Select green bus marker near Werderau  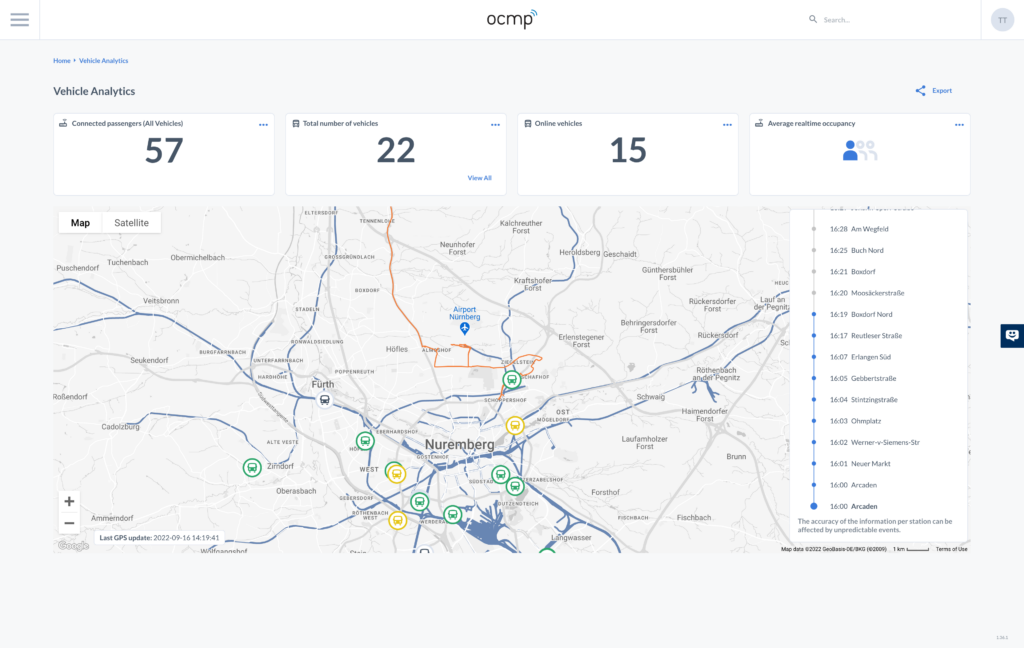(x=453, y=515)
